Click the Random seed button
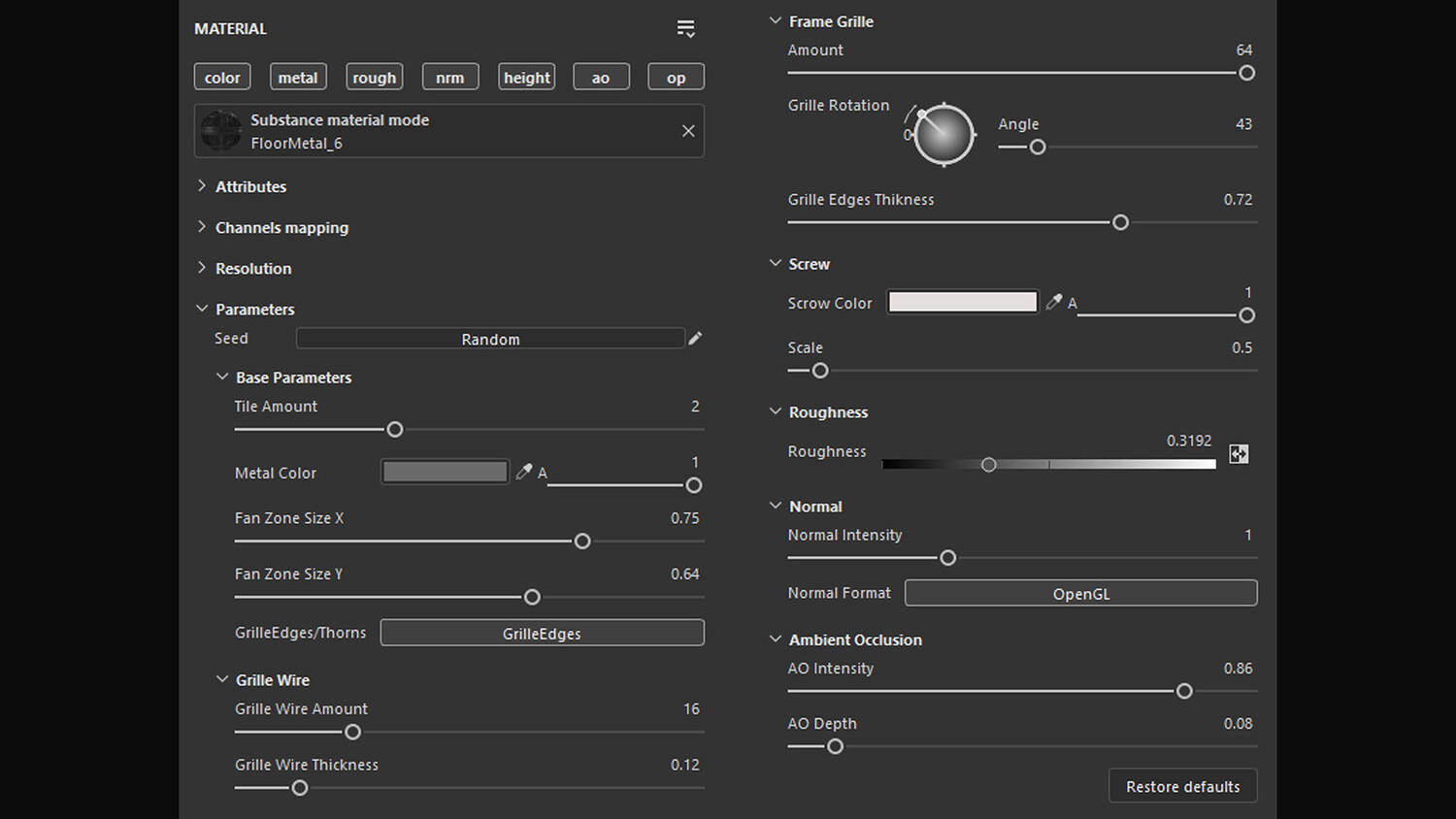 point(490,339)
